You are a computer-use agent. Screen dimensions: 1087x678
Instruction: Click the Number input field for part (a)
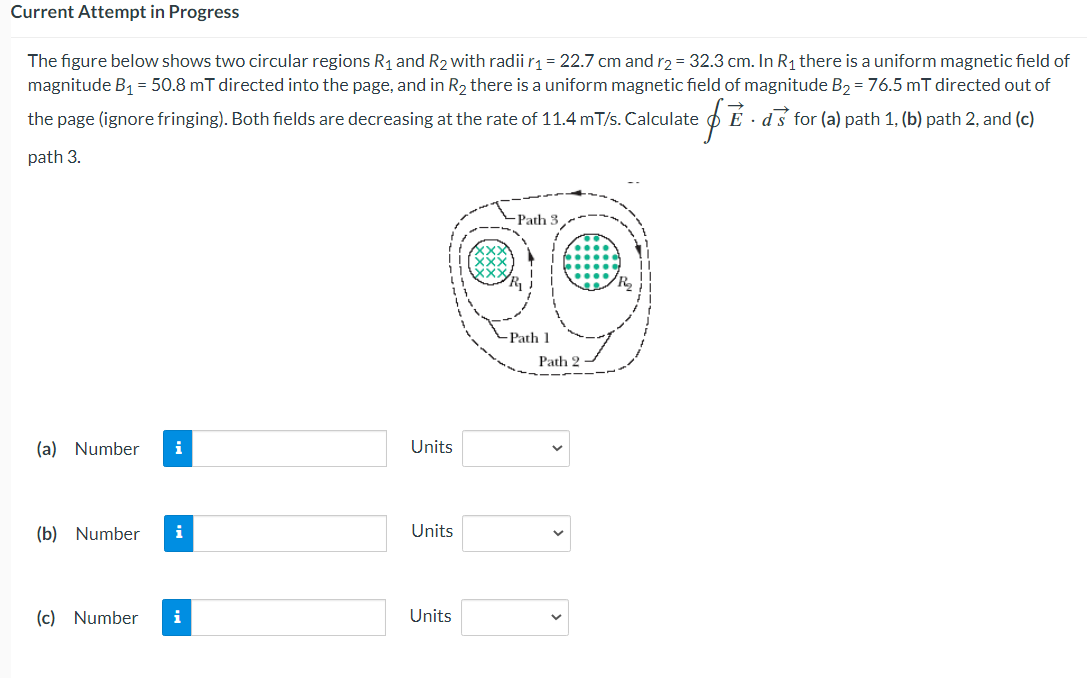point(290,448)
